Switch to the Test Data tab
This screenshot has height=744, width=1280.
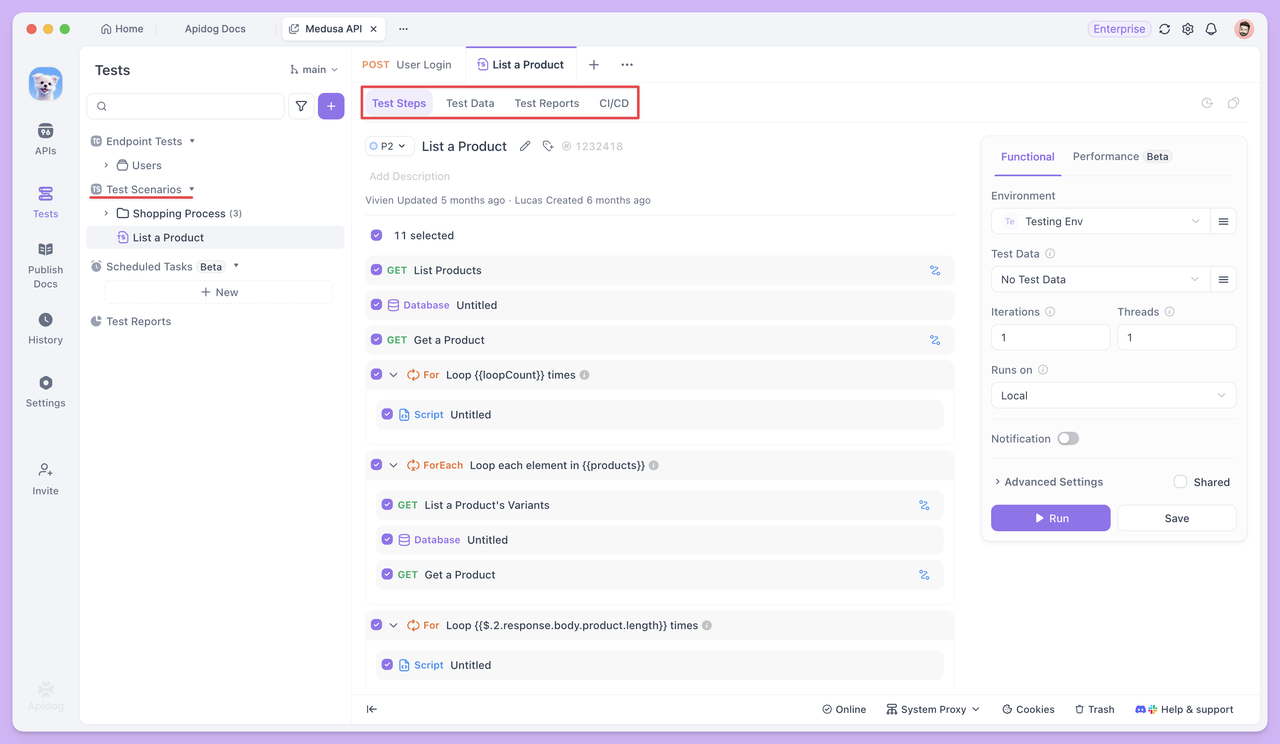click(x=470, y=103)
